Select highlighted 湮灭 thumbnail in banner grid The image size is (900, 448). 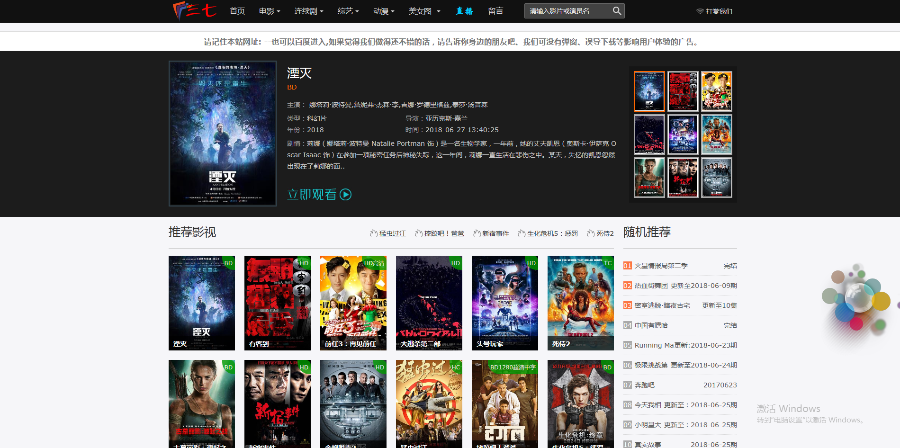(x=649, y=91)
